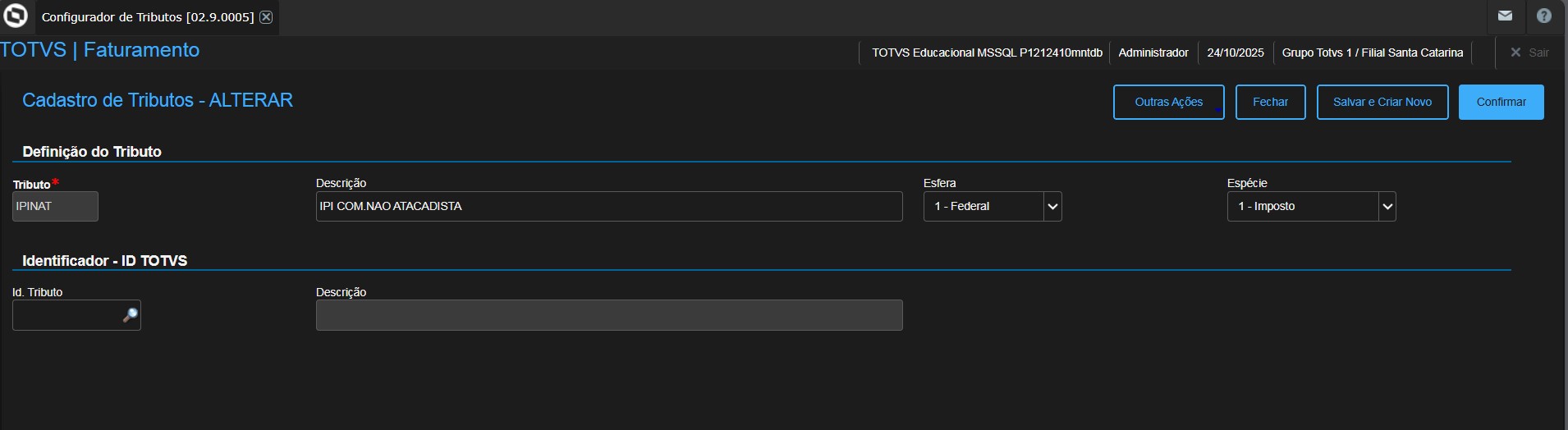The image size is (1568, 430).
Task: Click the Tributo code field IPINAT
Action: 55,207
